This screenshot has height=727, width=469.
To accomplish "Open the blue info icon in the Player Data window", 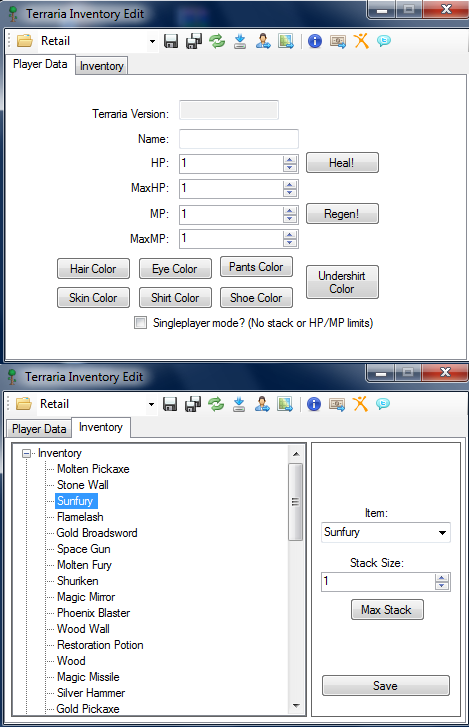I will coord(315,41).
